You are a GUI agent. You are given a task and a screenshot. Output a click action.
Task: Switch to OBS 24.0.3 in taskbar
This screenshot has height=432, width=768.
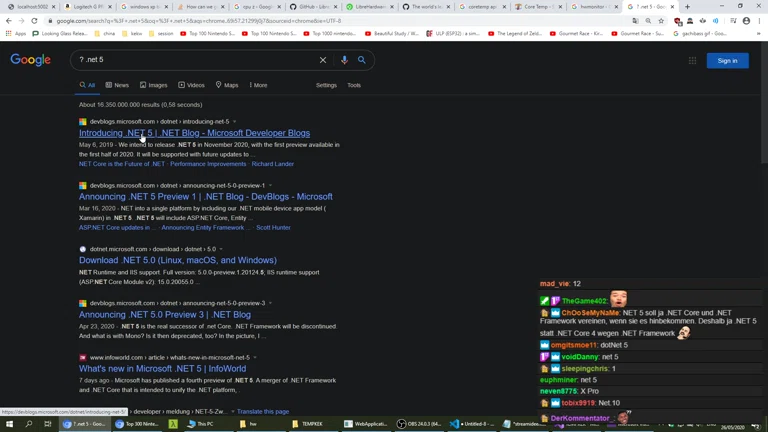tap(418, 424)
